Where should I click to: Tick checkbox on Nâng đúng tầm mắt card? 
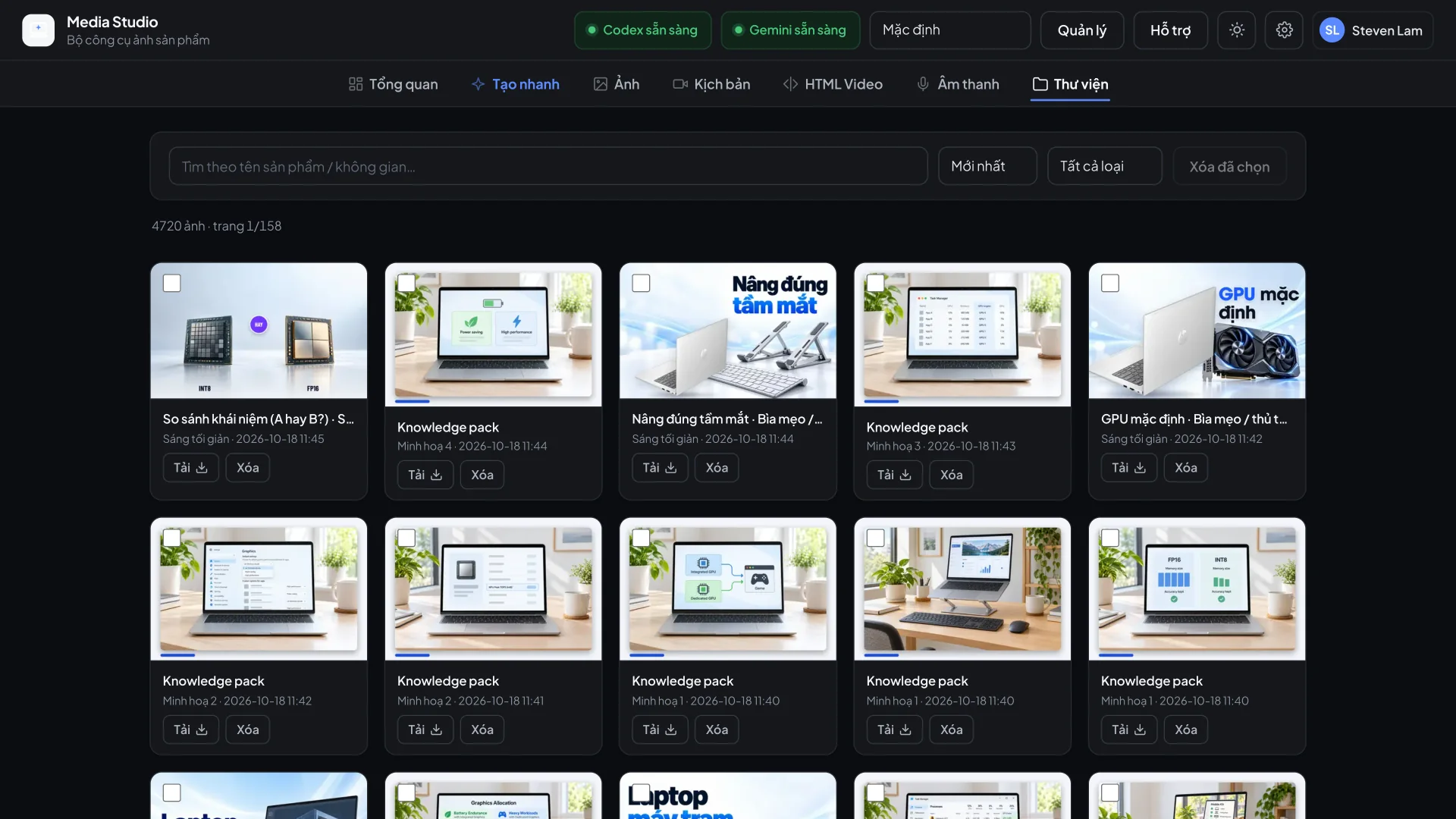pyautogui.click(x=641, y=283)
